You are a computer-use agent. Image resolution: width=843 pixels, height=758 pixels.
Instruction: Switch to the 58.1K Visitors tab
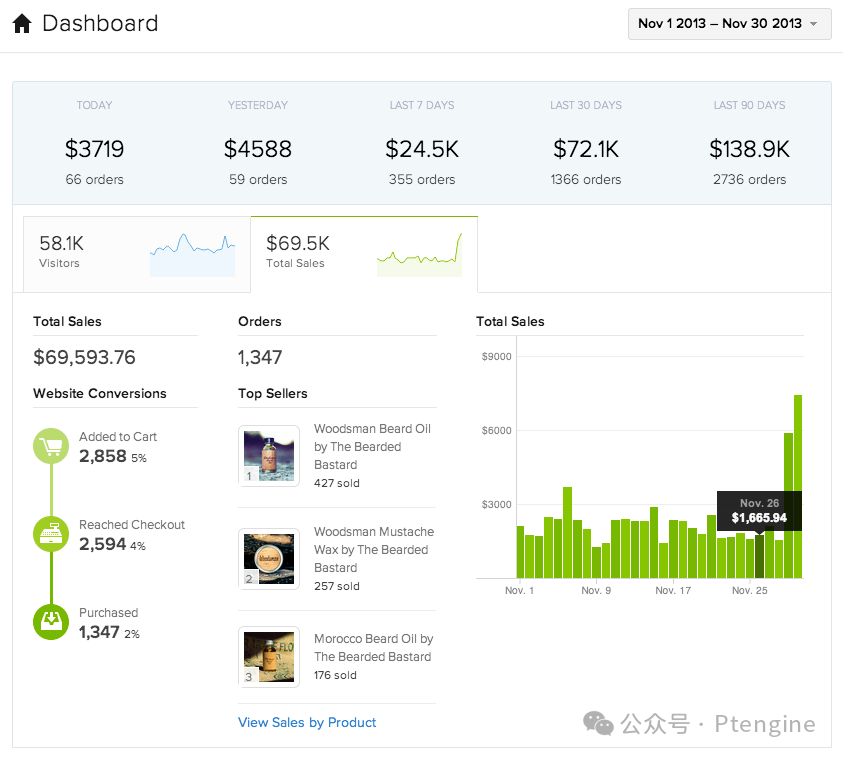pos(136,253)
